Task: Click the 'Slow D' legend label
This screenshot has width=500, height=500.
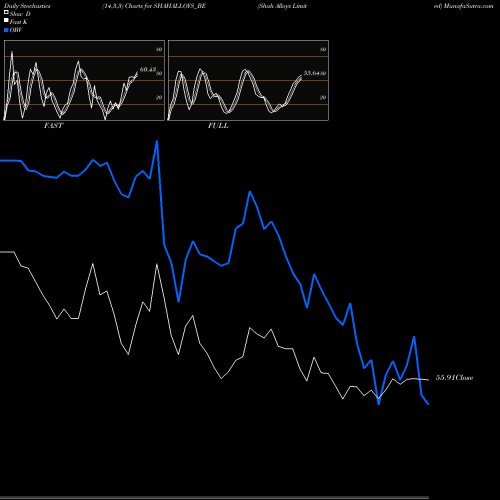Action: 20,14
